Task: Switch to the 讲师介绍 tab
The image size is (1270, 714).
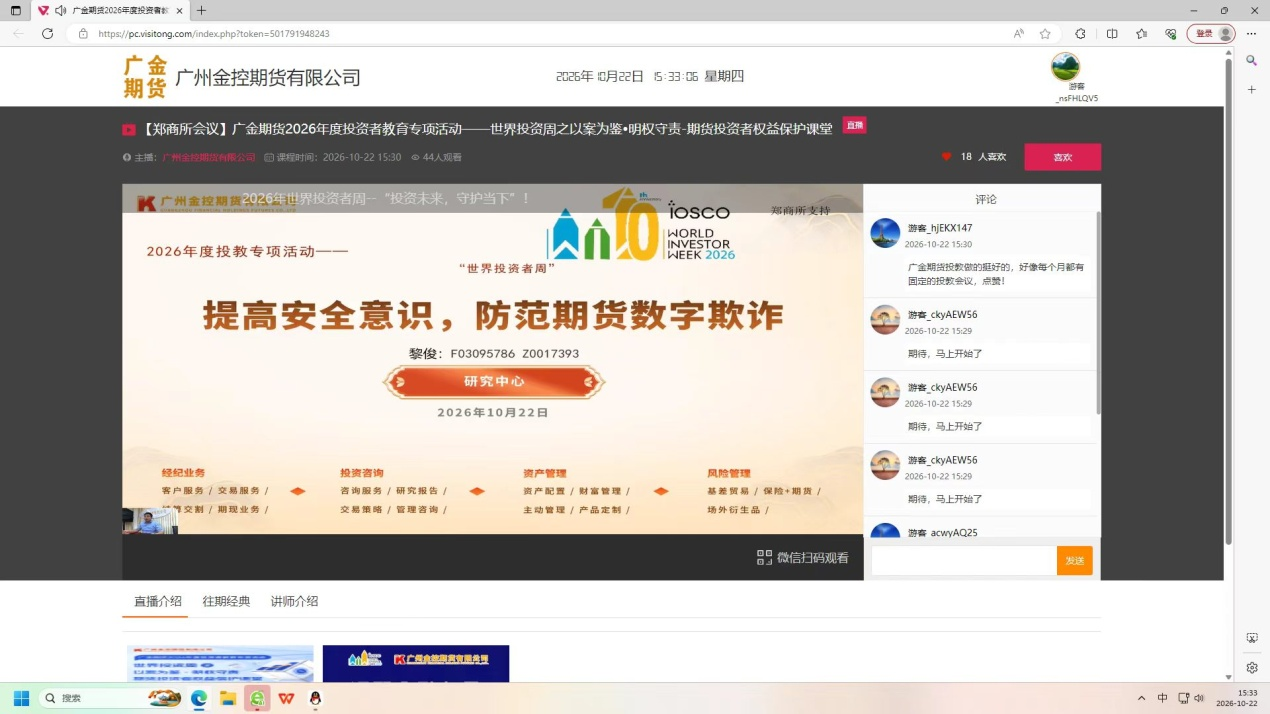Action: tap(294, 601)
